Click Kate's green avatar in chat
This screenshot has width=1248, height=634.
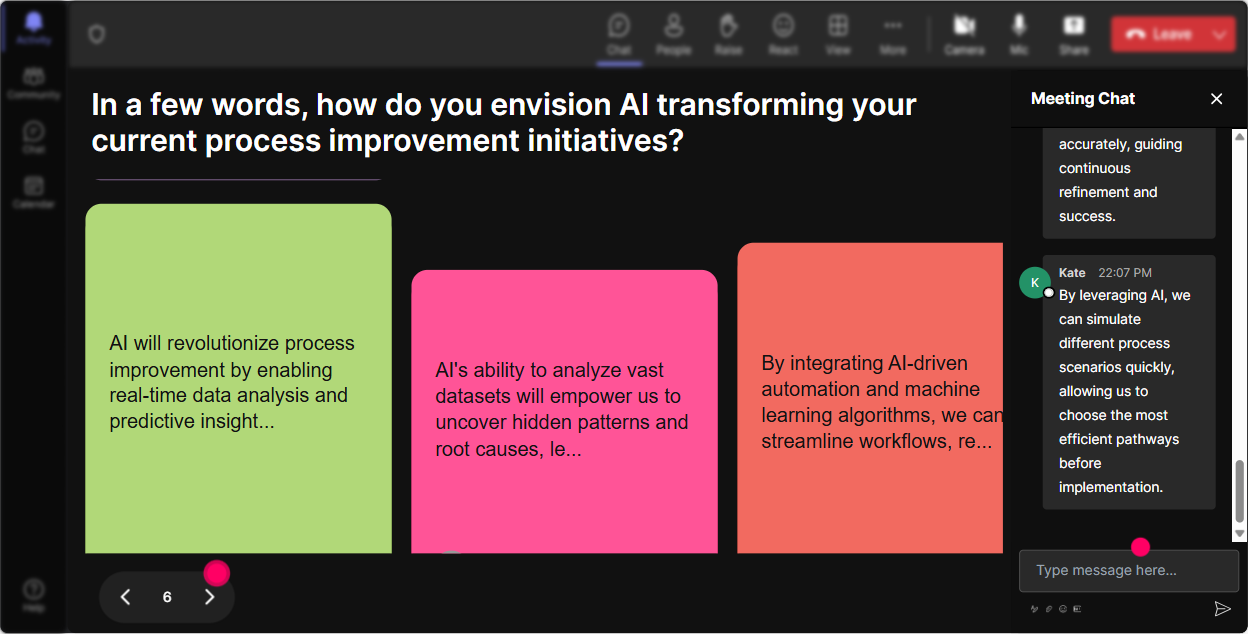tap(1035, 282)
